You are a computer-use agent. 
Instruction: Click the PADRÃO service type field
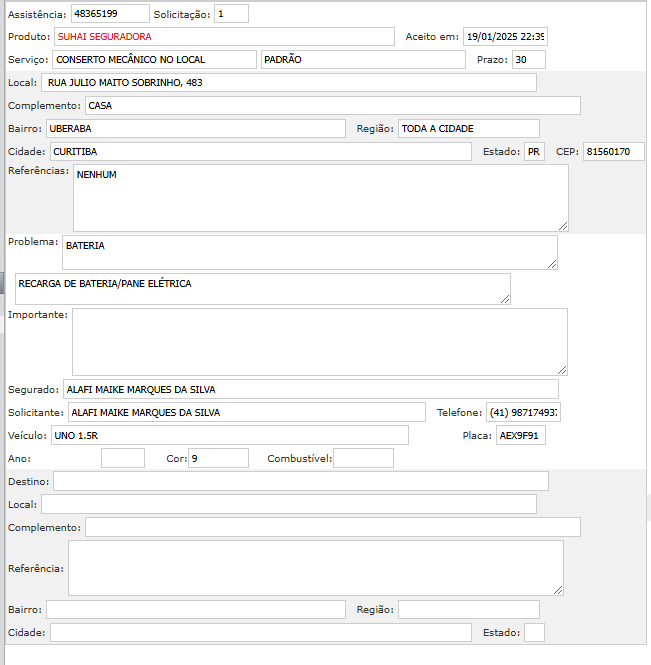tap(362, 60)
